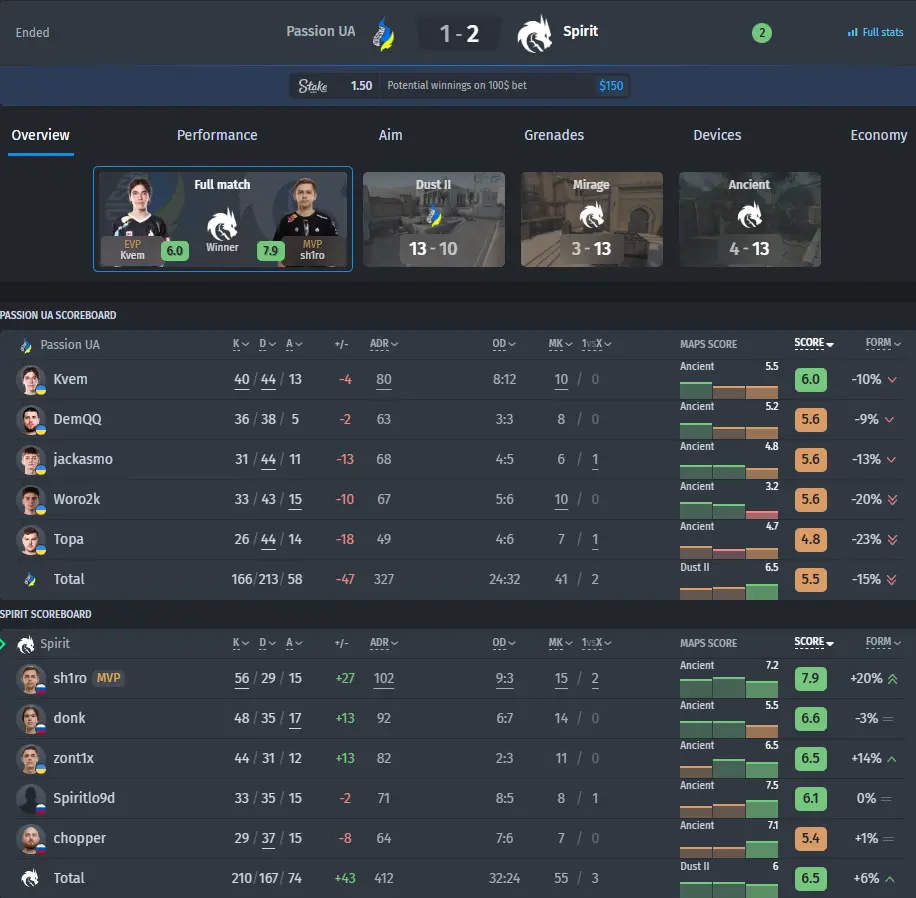Sort Passion UA scoreboard by ADR
The height and width of the screenshot is (898, 916).
point(383,344)
